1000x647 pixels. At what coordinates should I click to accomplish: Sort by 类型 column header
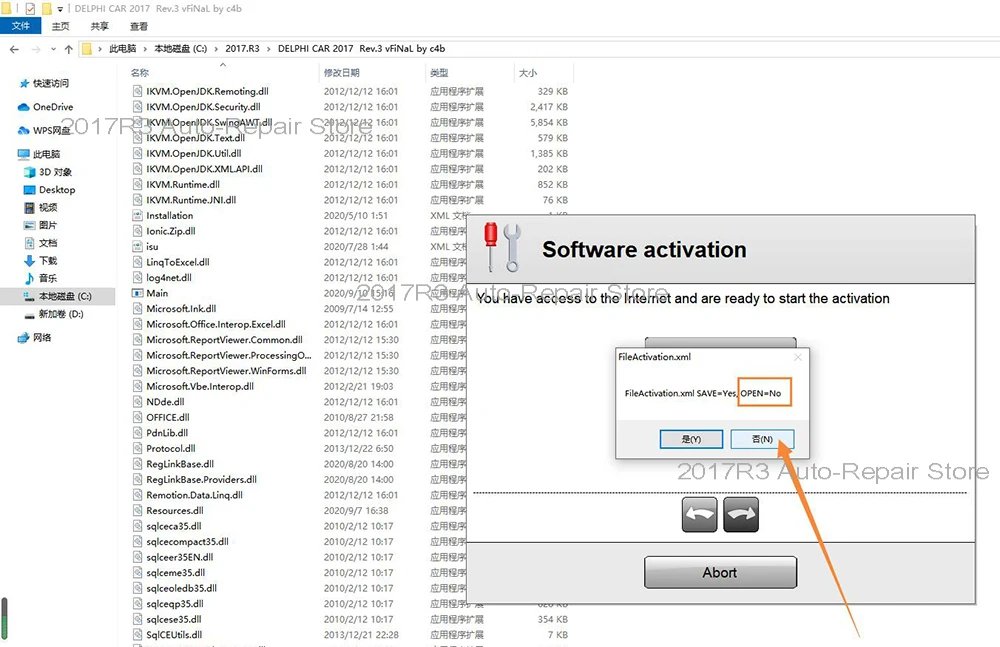(x=439, y=73)
